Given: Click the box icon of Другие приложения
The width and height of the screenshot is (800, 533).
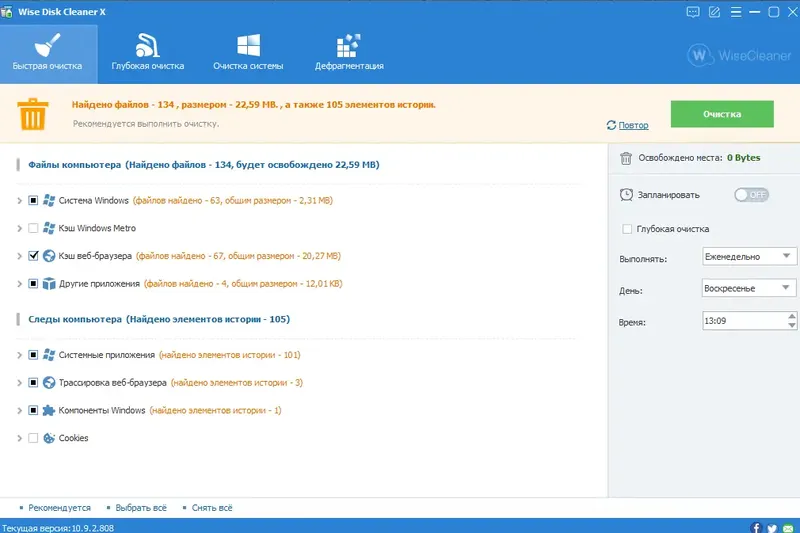Looking at the screenshot, I should tap(49, 283).
